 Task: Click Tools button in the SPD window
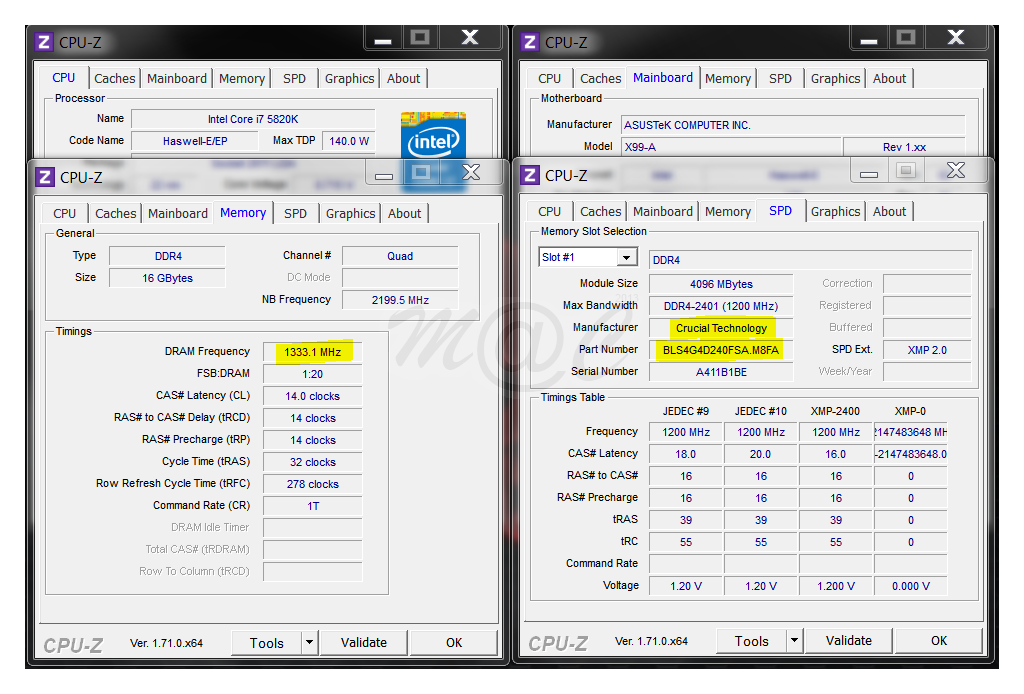tap(752, 641)
